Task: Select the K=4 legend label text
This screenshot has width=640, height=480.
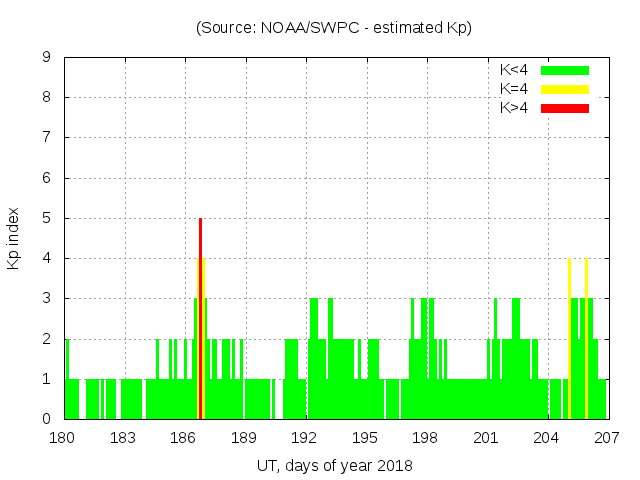Action: (x=514, y=89)
